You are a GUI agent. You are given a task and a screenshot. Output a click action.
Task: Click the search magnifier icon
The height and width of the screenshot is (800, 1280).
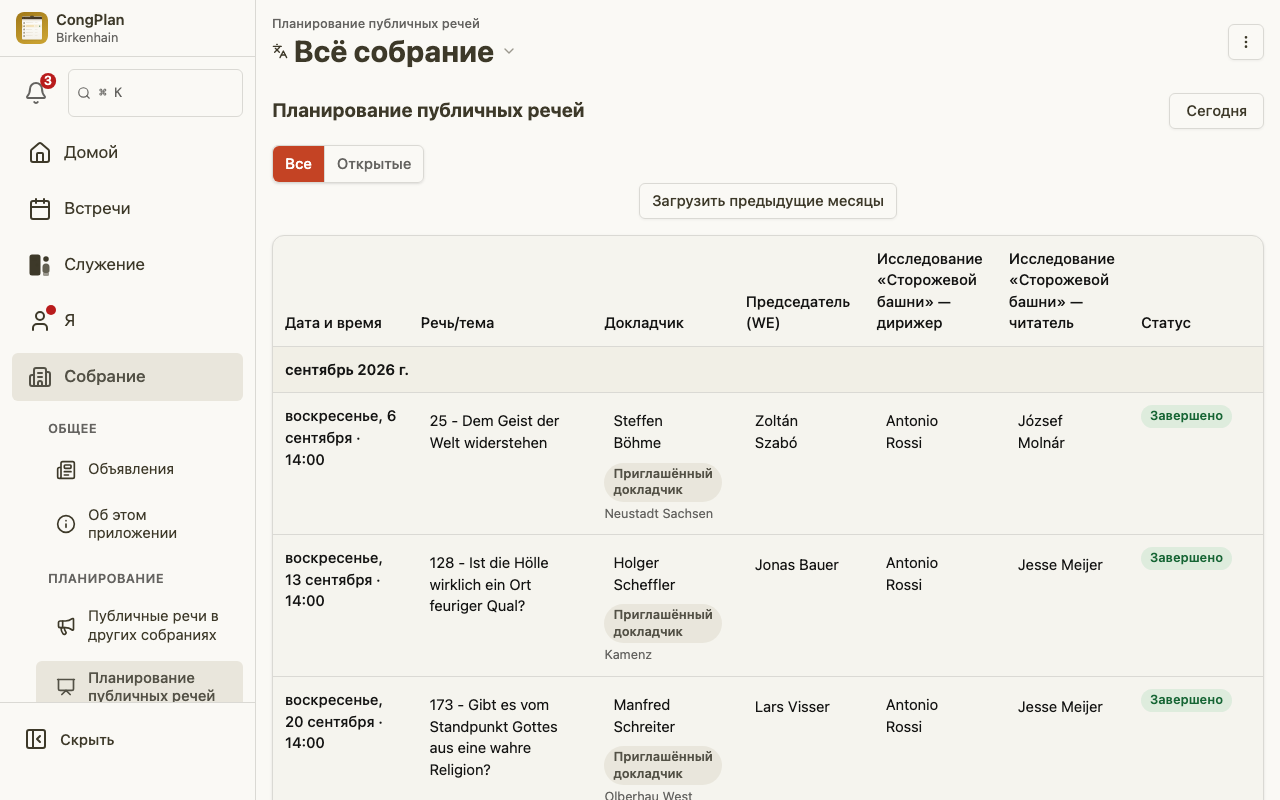tap(84, 93)
